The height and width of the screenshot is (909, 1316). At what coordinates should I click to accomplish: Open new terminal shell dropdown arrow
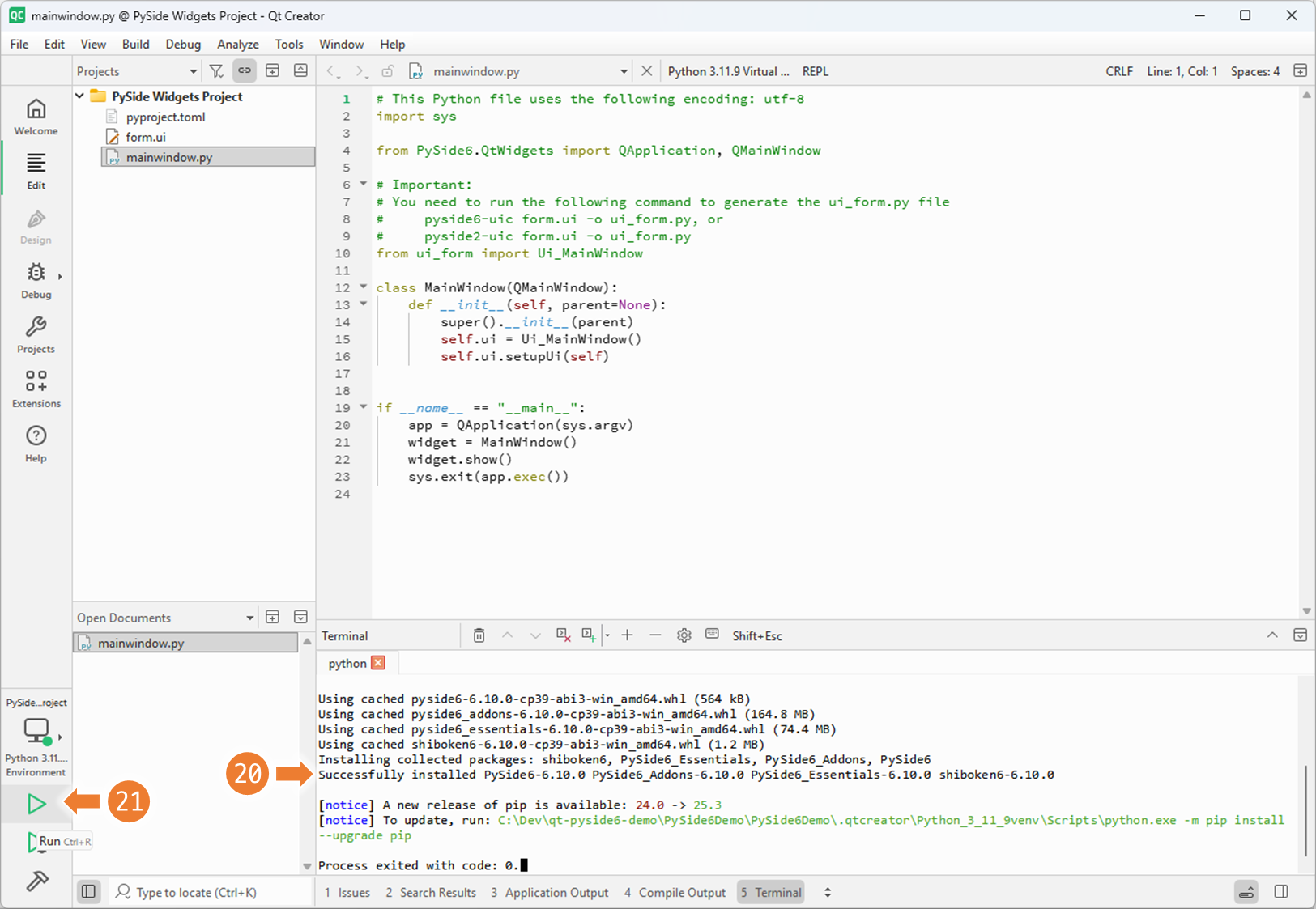click(607, 636)
